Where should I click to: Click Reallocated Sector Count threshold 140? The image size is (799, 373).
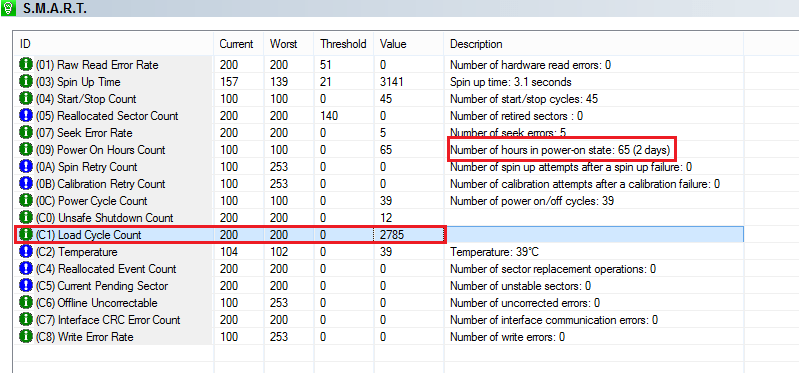(x=329, y=116)
